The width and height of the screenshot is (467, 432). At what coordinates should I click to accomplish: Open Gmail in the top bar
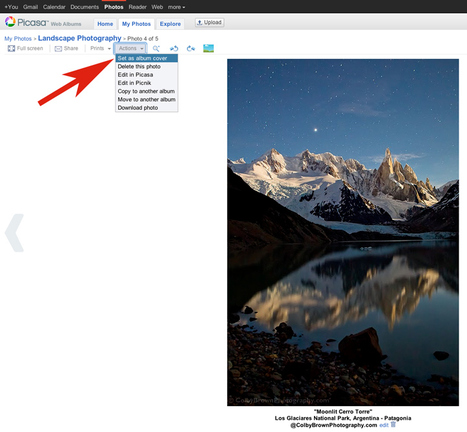coord(30,7)
